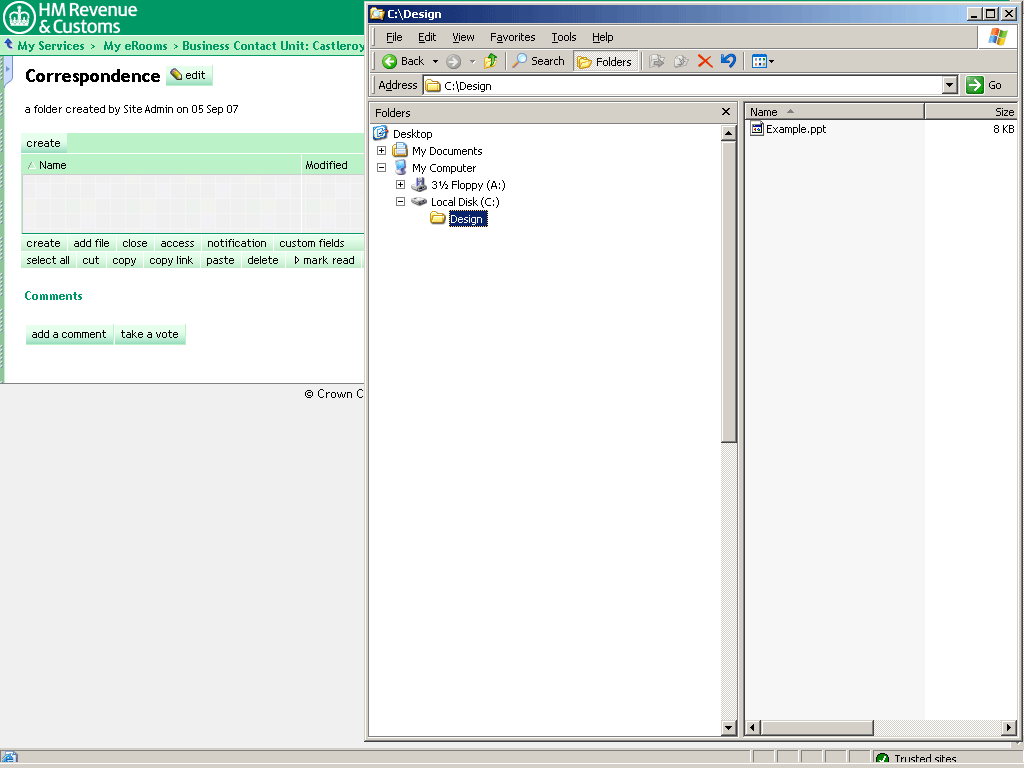
Task: Open the Address bar dropdown
Action: [x=950, y=84]
